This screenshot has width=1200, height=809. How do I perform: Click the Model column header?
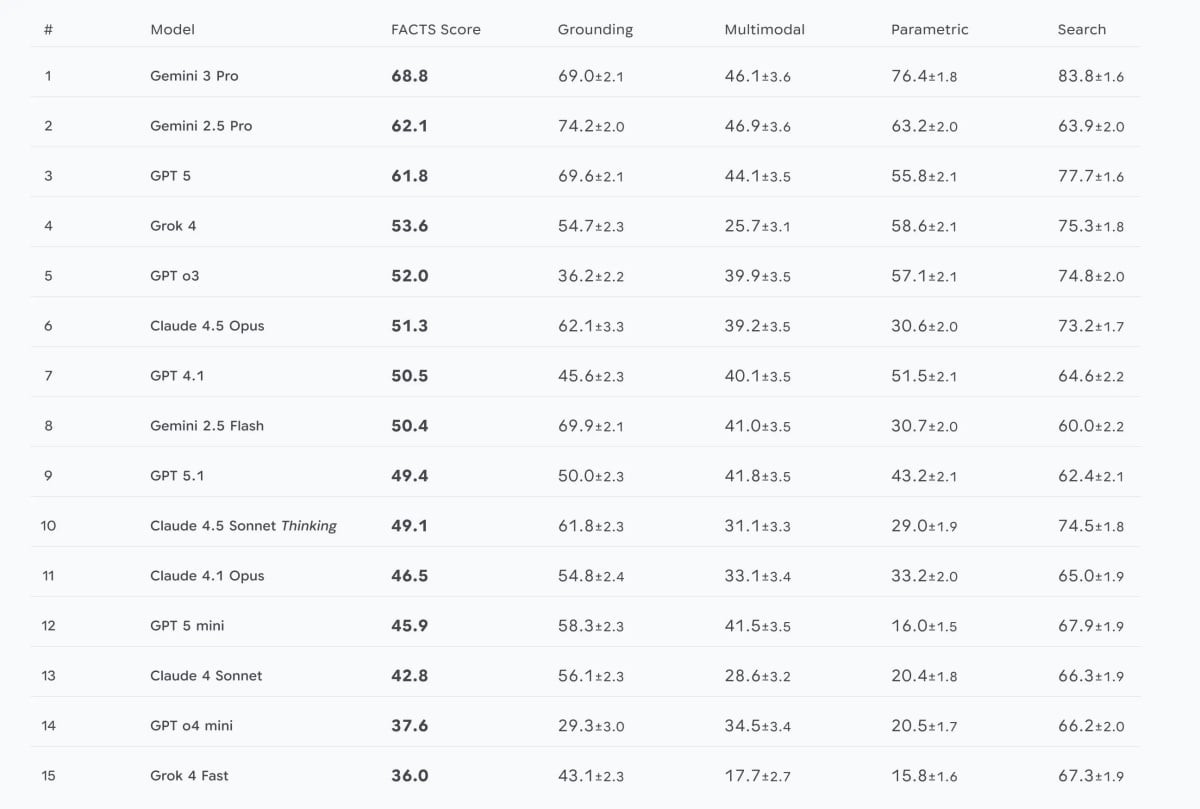pyautogui.click(x=172, y=30)
